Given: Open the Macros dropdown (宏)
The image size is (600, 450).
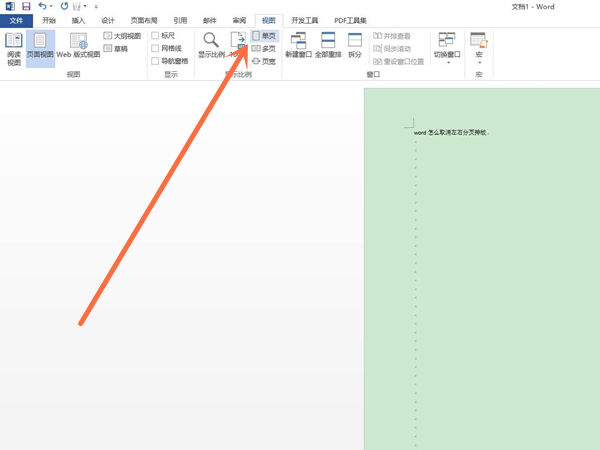Looking at the screenshot, I should [479, 47].
